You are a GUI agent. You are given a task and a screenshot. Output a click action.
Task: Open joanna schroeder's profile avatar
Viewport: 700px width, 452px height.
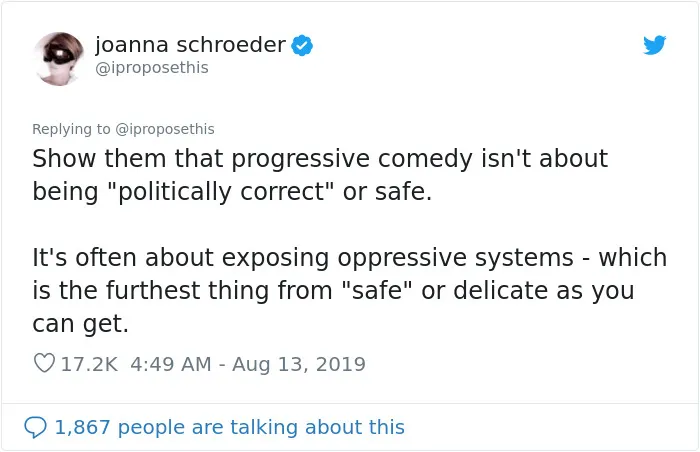click(58, 59)
